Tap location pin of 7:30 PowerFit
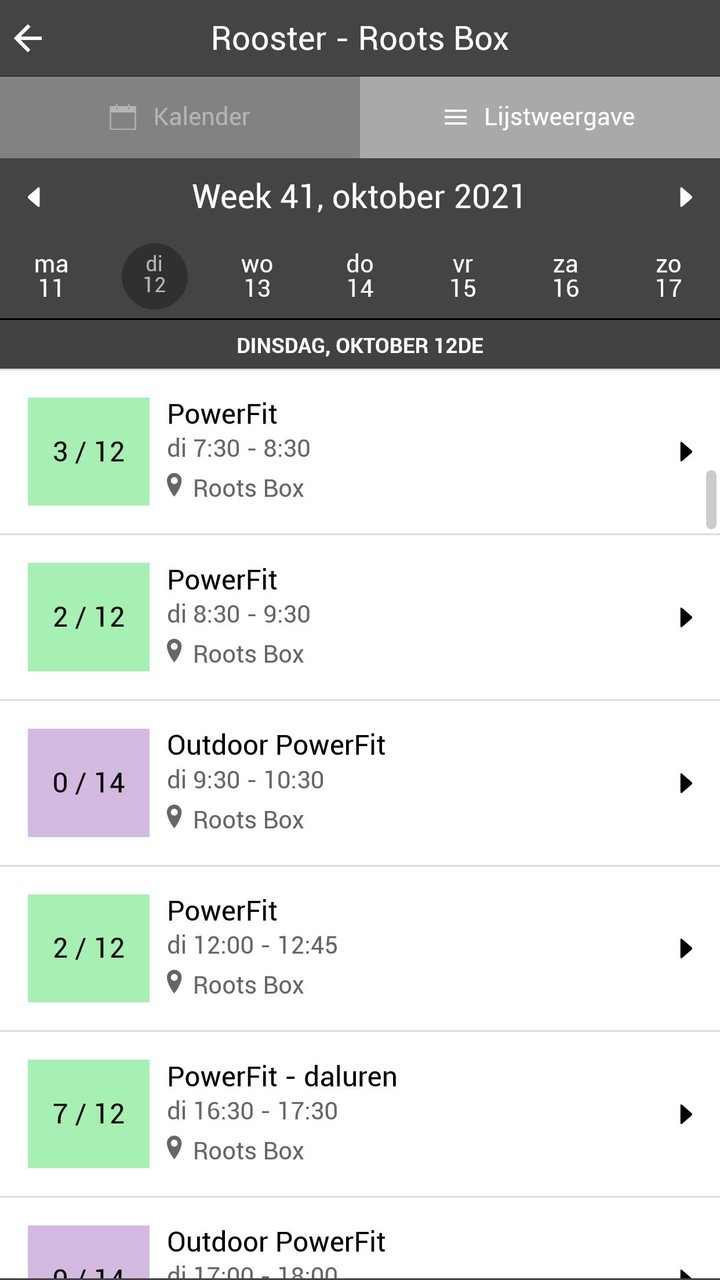 175,487
